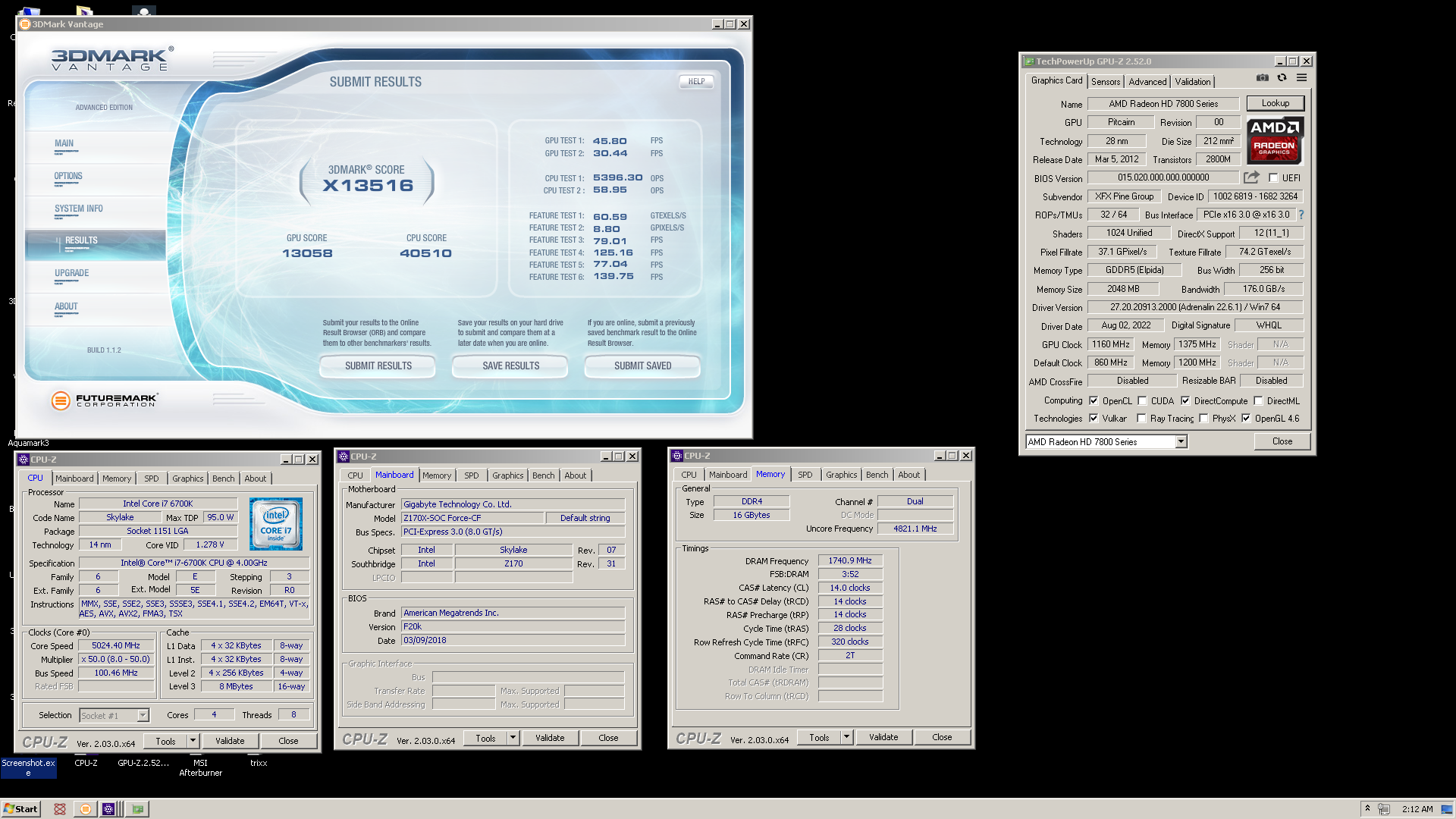The height and width of the screenshot is (819, 1456).
Task: Open the Validation tab in GPU-Z
Action: point(1193,82)
